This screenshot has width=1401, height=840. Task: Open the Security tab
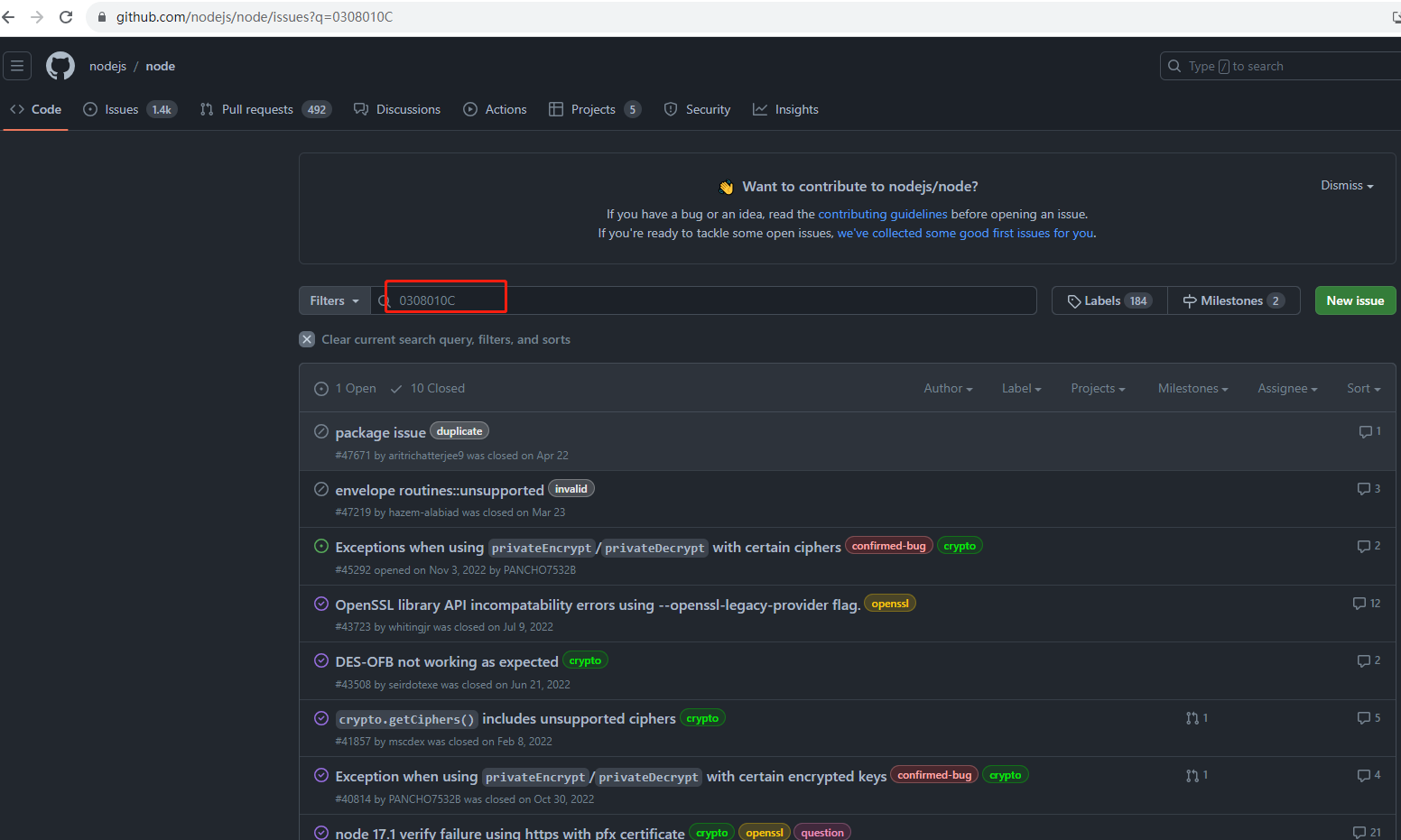click(x=697, y=109)
